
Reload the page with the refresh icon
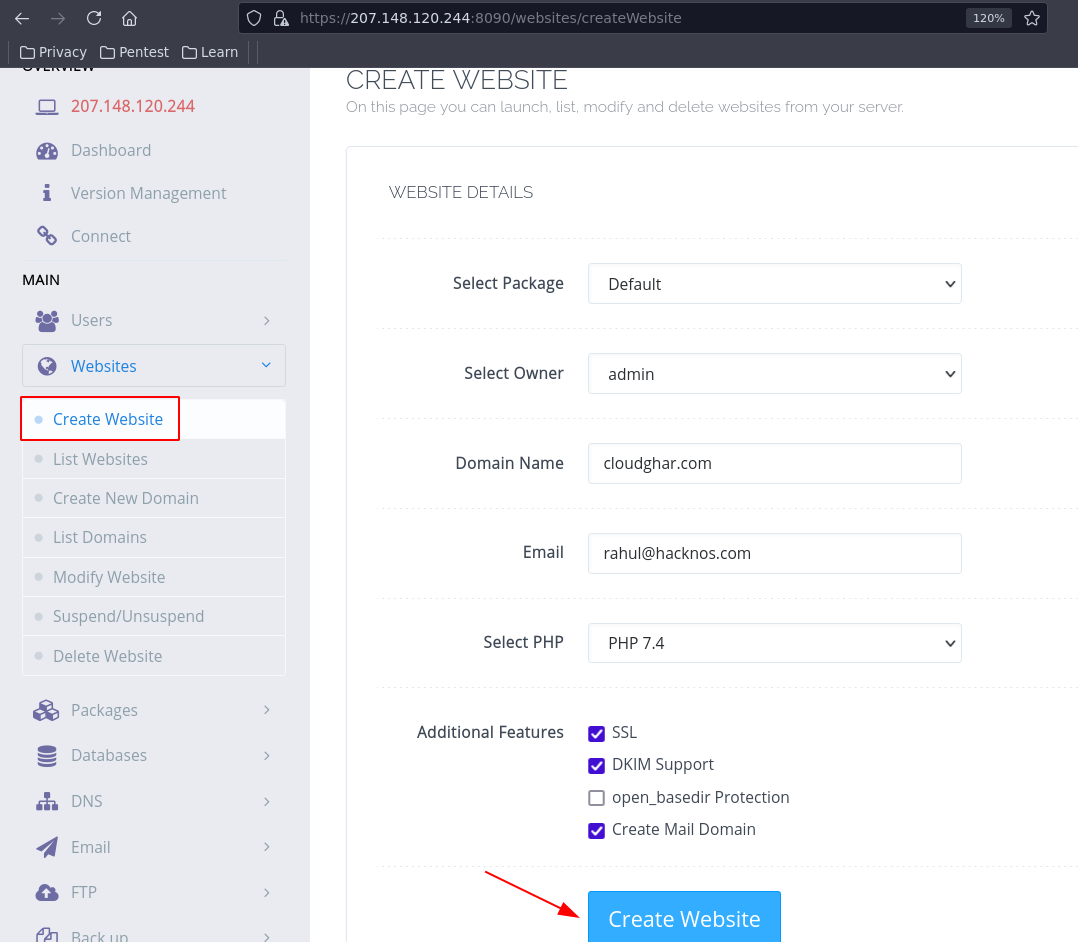coord(94,19)
